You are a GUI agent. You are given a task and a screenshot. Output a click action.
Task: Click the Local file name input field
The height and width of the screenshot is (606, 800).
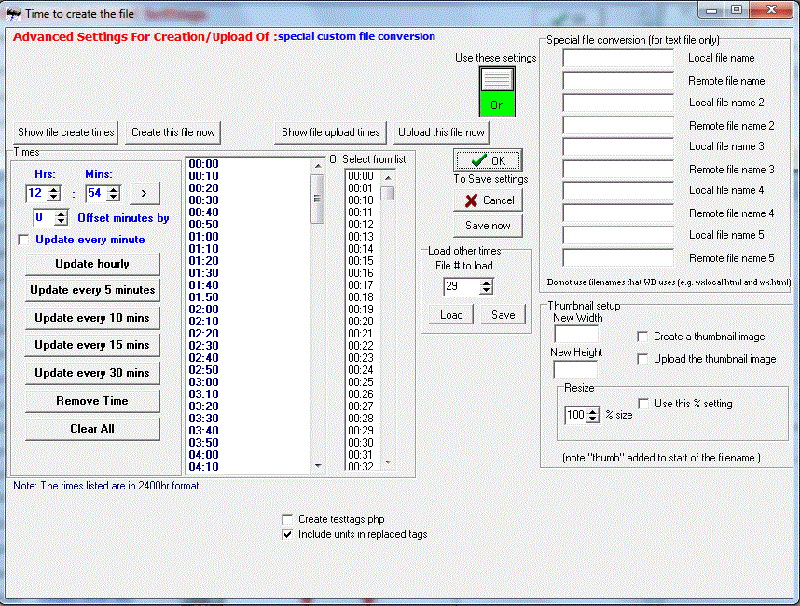[618, 58]
